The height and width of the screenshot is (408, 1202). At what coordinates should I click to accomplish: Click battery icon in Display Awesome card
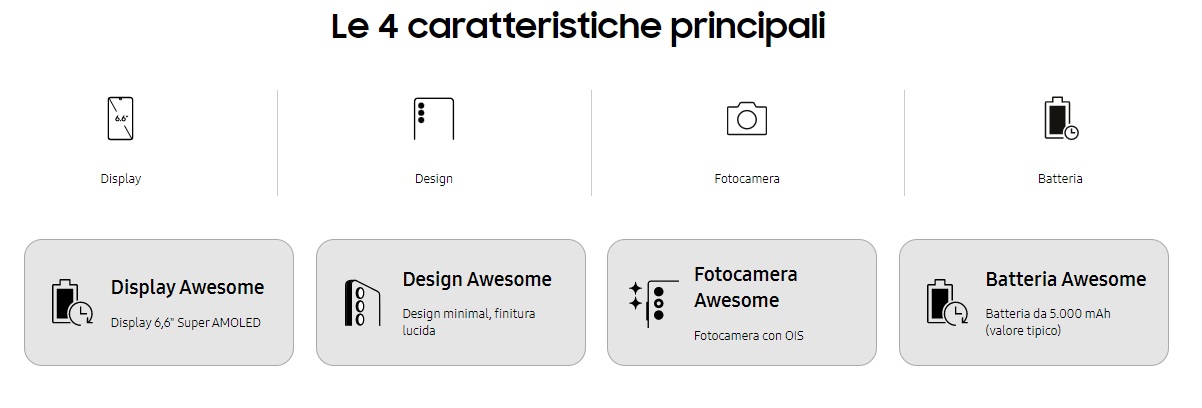(x=72, y=302)
